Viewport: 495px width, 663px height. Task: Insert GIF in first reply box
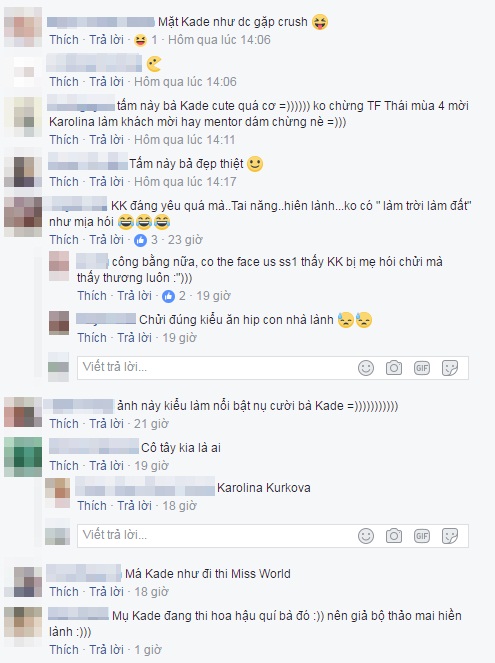[421, 367]
